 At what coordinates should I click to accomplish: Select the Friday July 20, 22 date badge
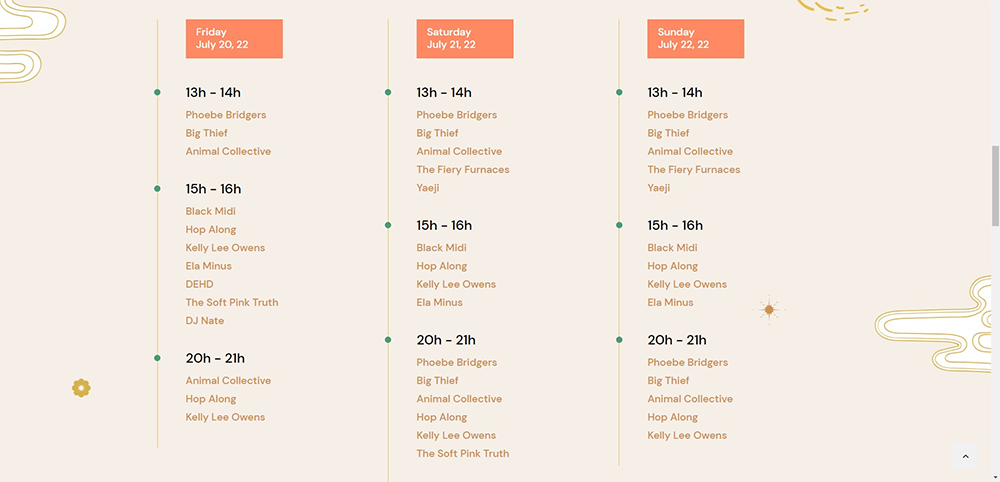pyautogui.click(x=234, y=39)
